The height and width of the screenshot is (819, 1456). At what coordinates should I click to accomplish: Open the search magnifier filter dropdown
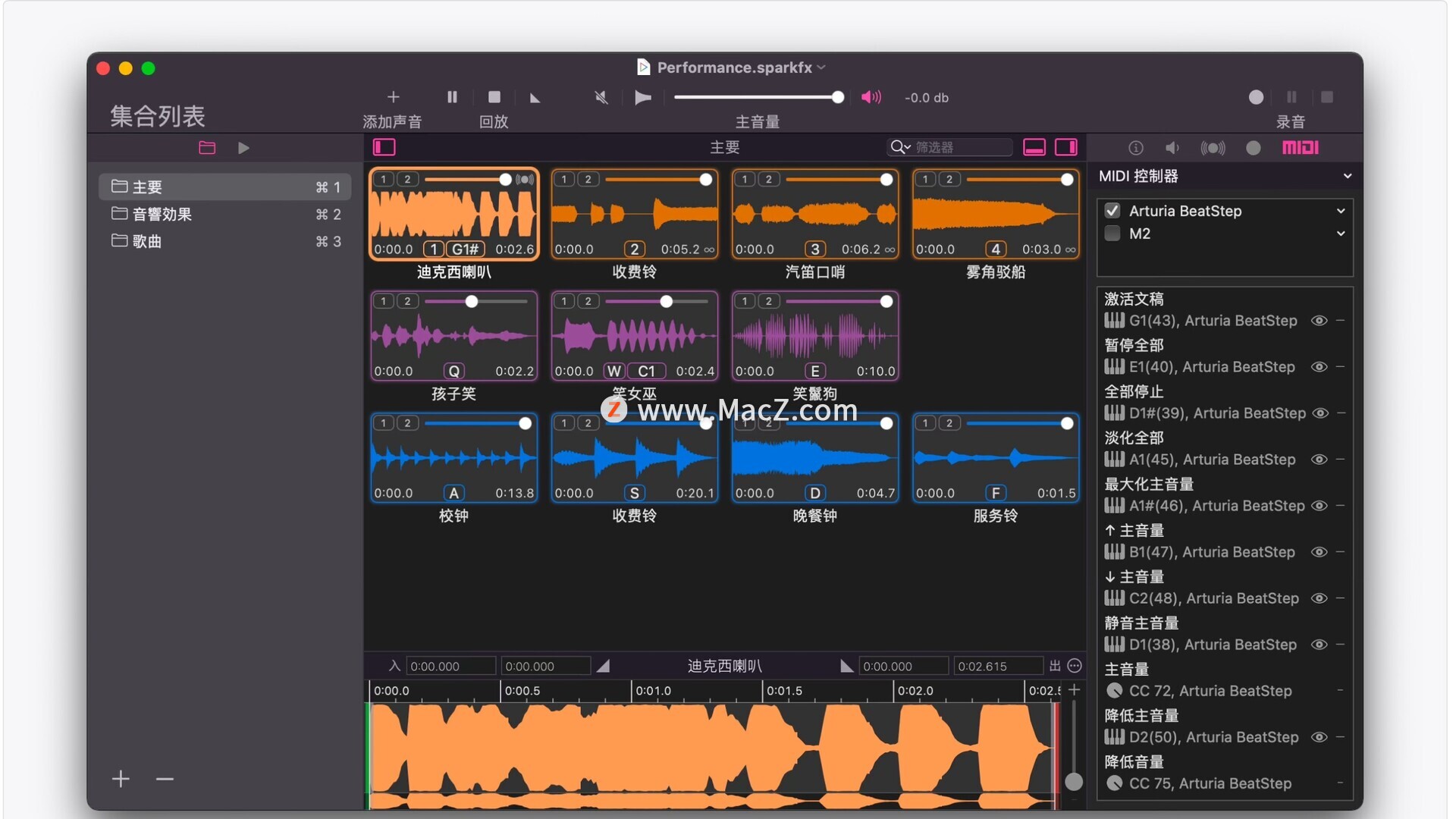900,147
